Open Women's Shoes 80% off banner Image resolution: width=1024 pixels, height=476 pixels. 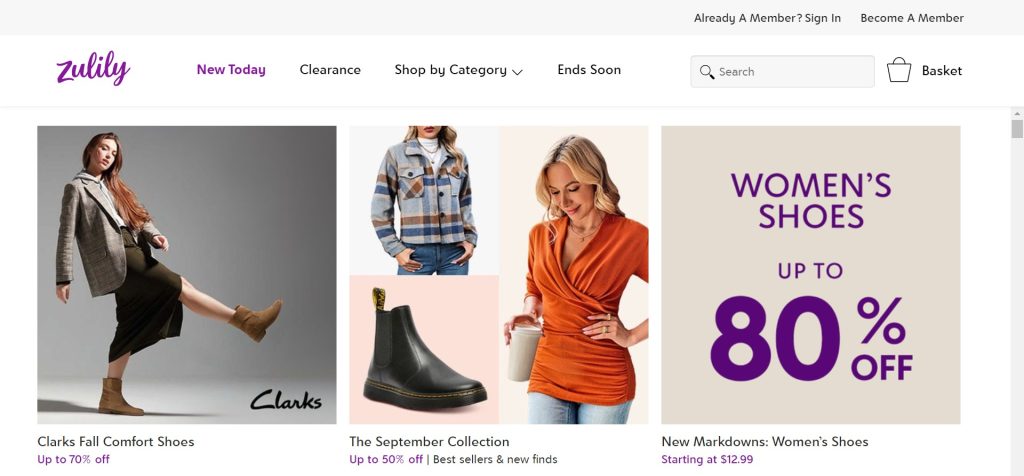point(810,274)
